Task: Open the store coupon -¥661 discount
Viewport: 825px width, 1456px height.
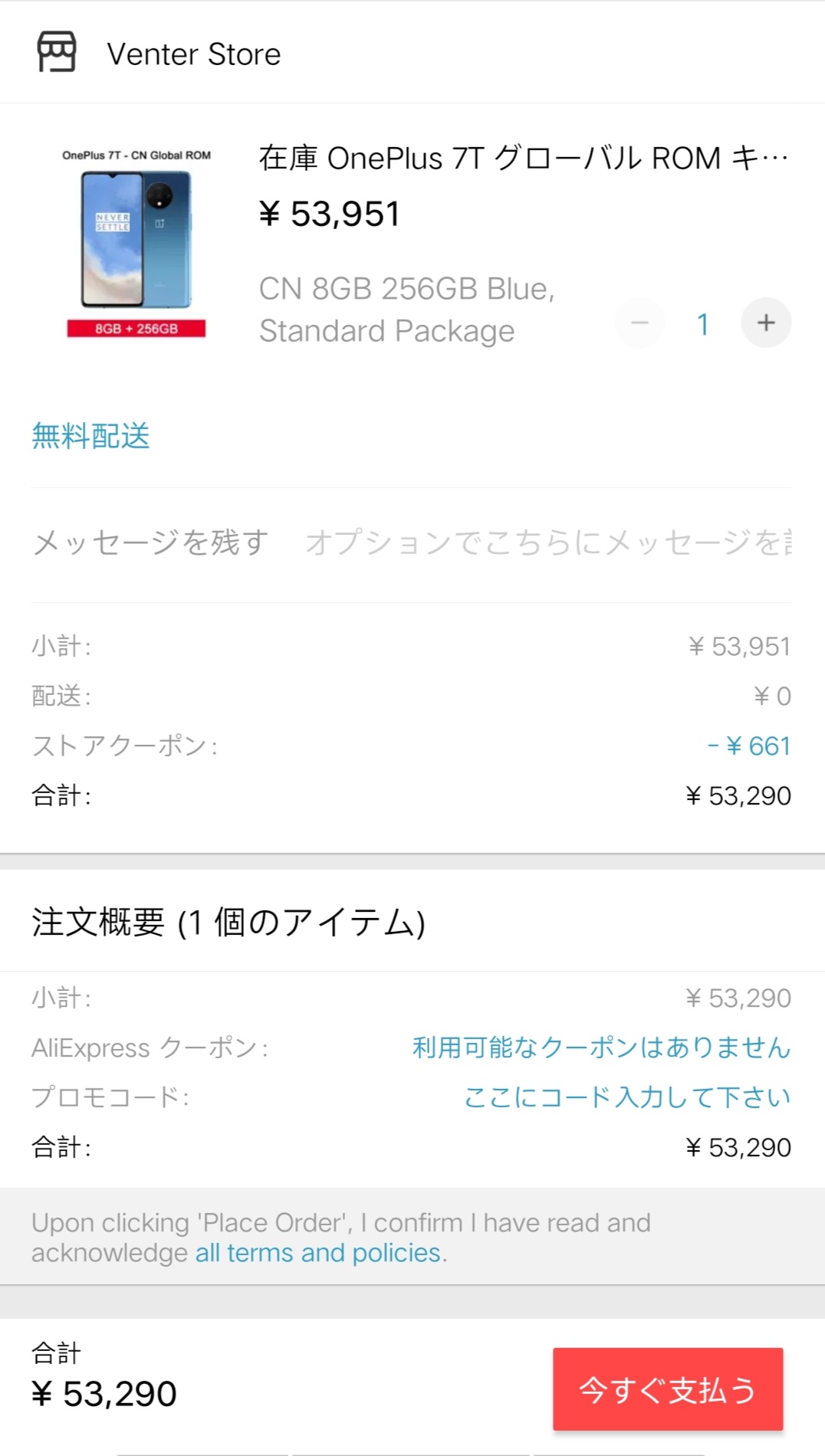Action: coord(748,746)
